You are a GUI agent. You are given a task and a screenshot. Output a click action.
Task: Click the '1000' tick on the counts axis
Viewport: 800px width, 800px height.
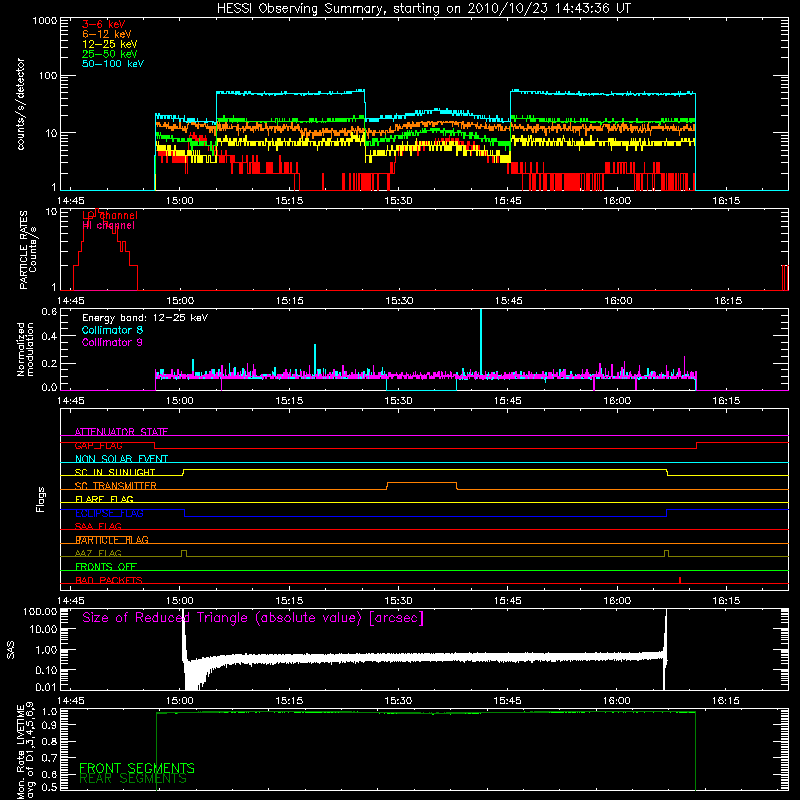click(x=44, y=21)
